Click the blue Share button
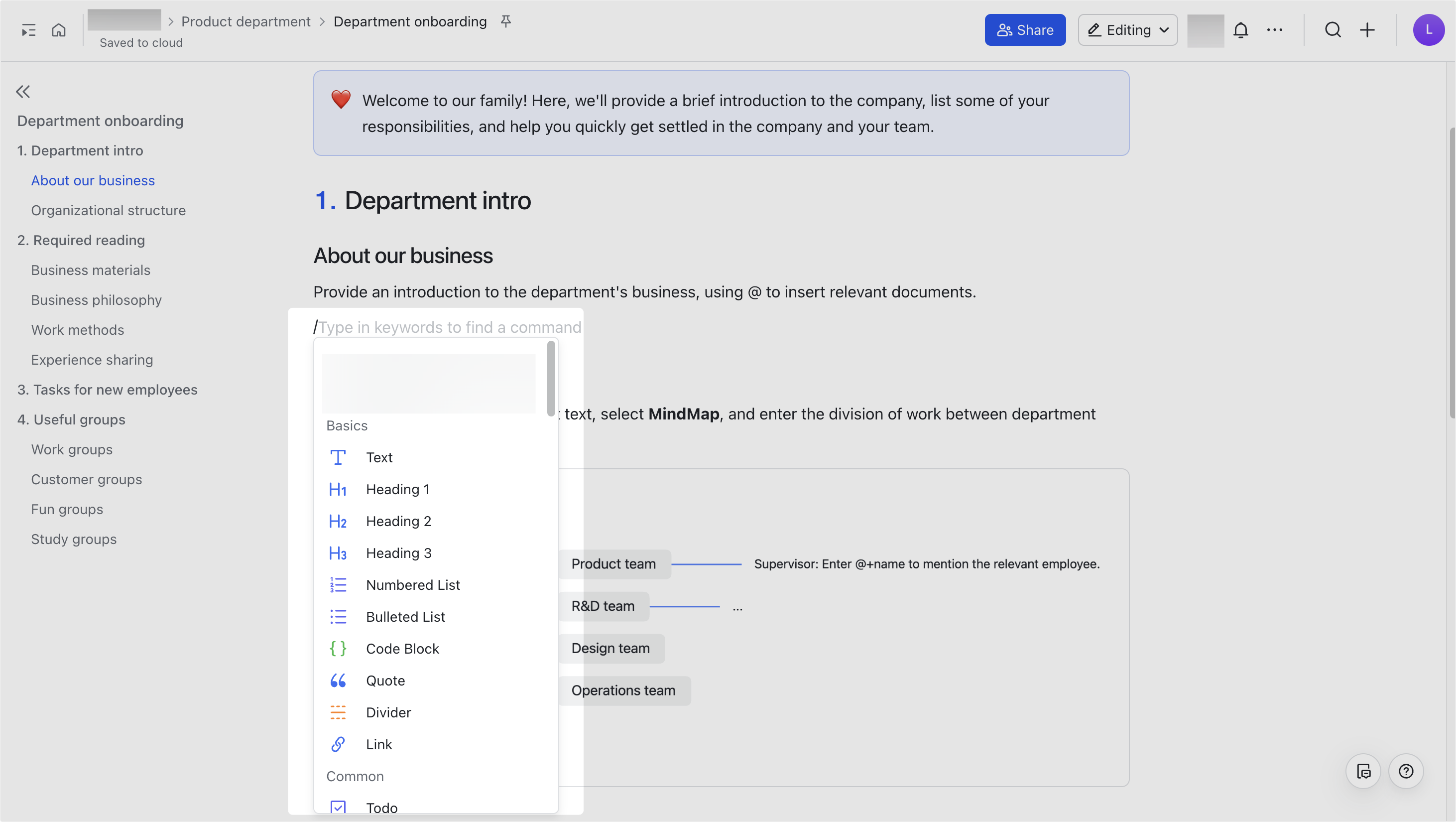 tap(1025, 30)
